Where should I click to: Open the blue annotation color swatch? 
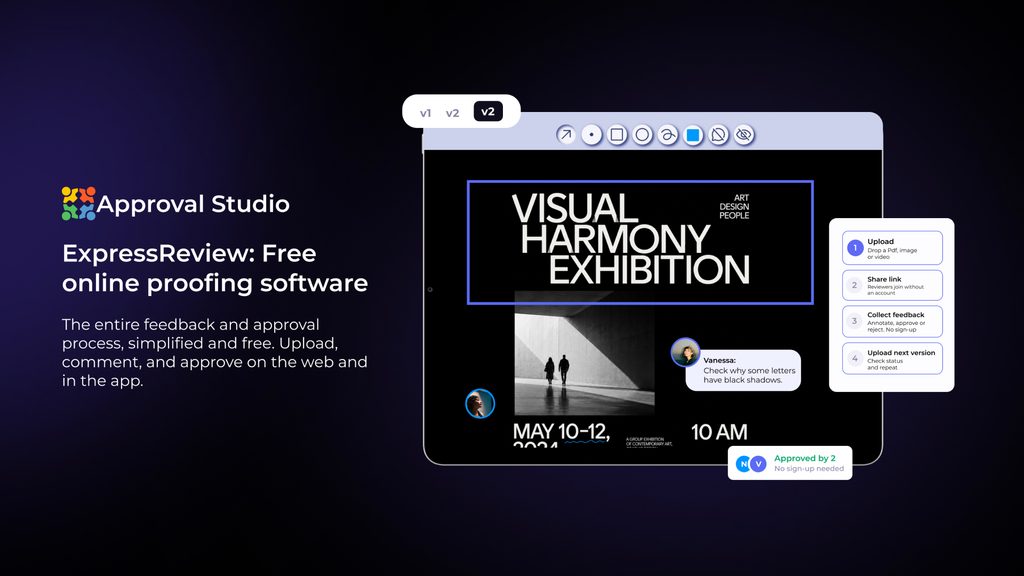pos(693,135)
